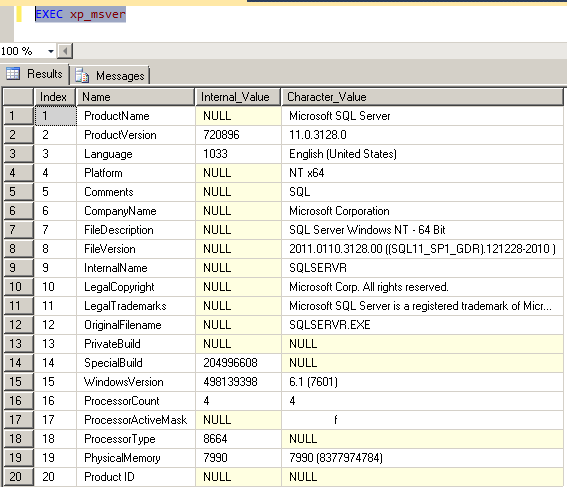Click the LegalTrademarks cell
The image size is (567, 487).
click(x=136, y=306)
